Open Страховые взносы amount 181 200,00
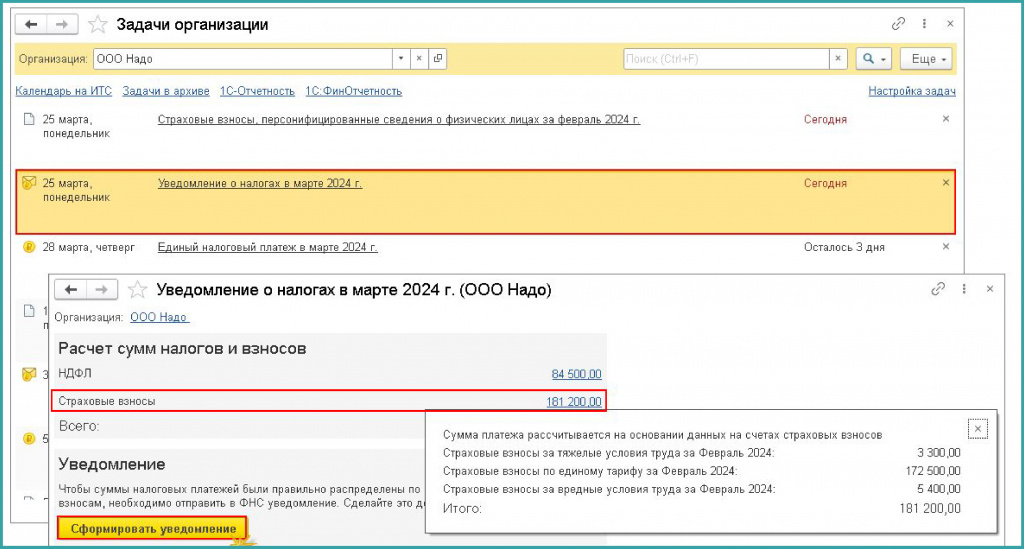The width and height of the screenshot is (1024, 549). tap(574, 401)
